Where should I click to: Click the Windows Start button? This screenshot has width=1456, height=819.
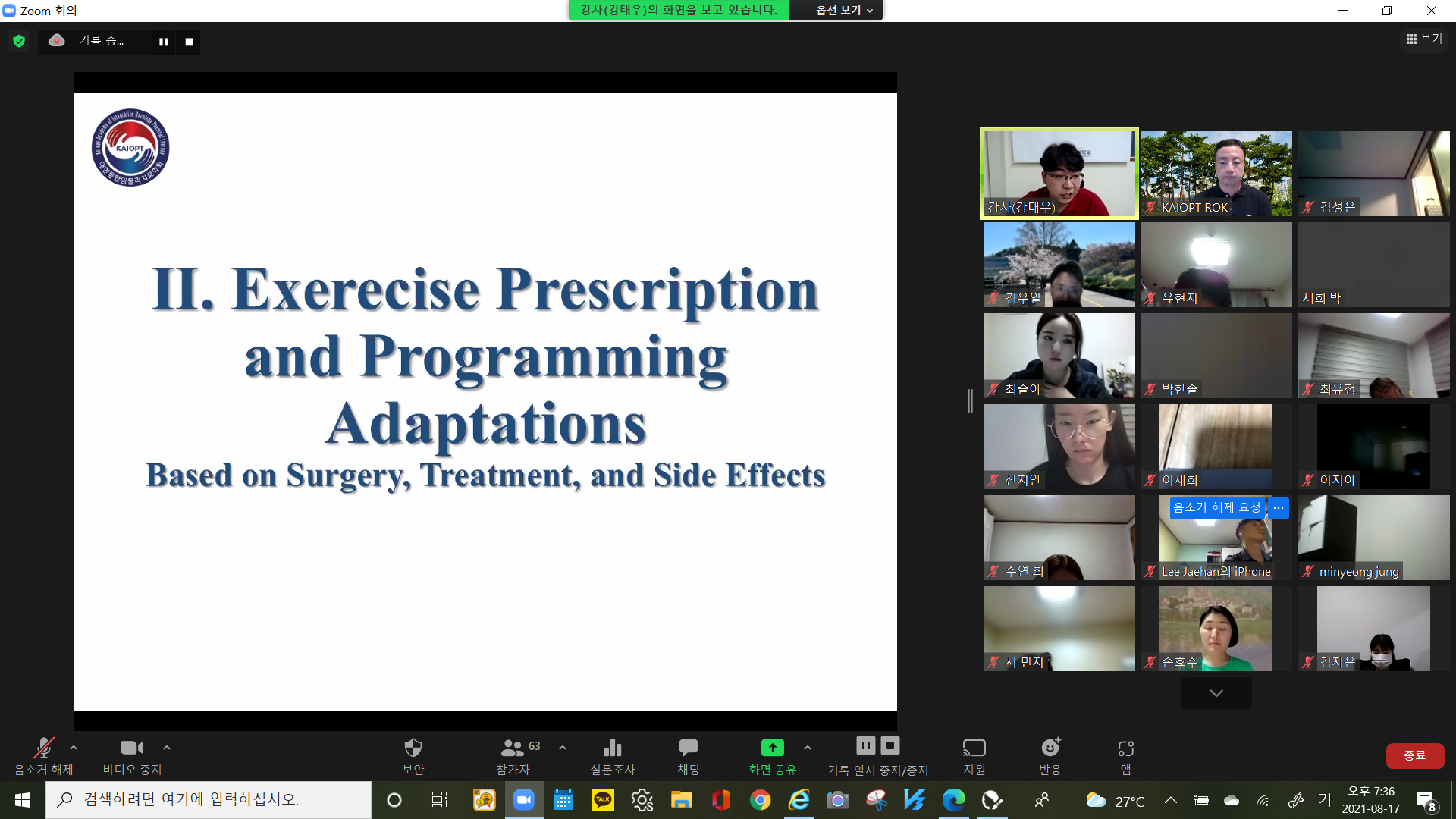pos(23,800)
